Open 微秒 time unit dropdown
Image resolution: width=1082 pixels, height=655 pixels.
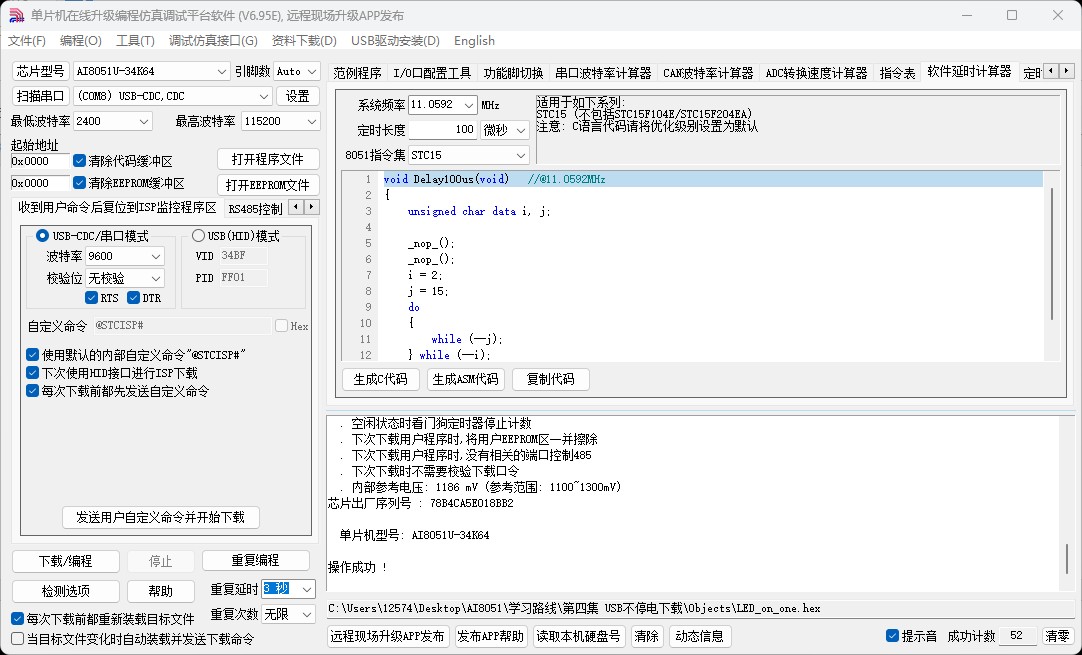504,130
